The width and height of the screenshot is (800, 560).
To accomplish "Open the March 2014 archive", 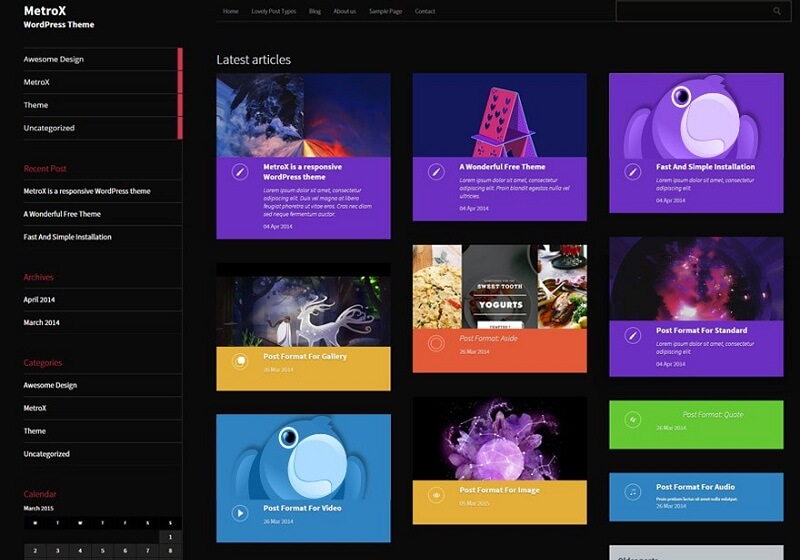I will (41, 323).
